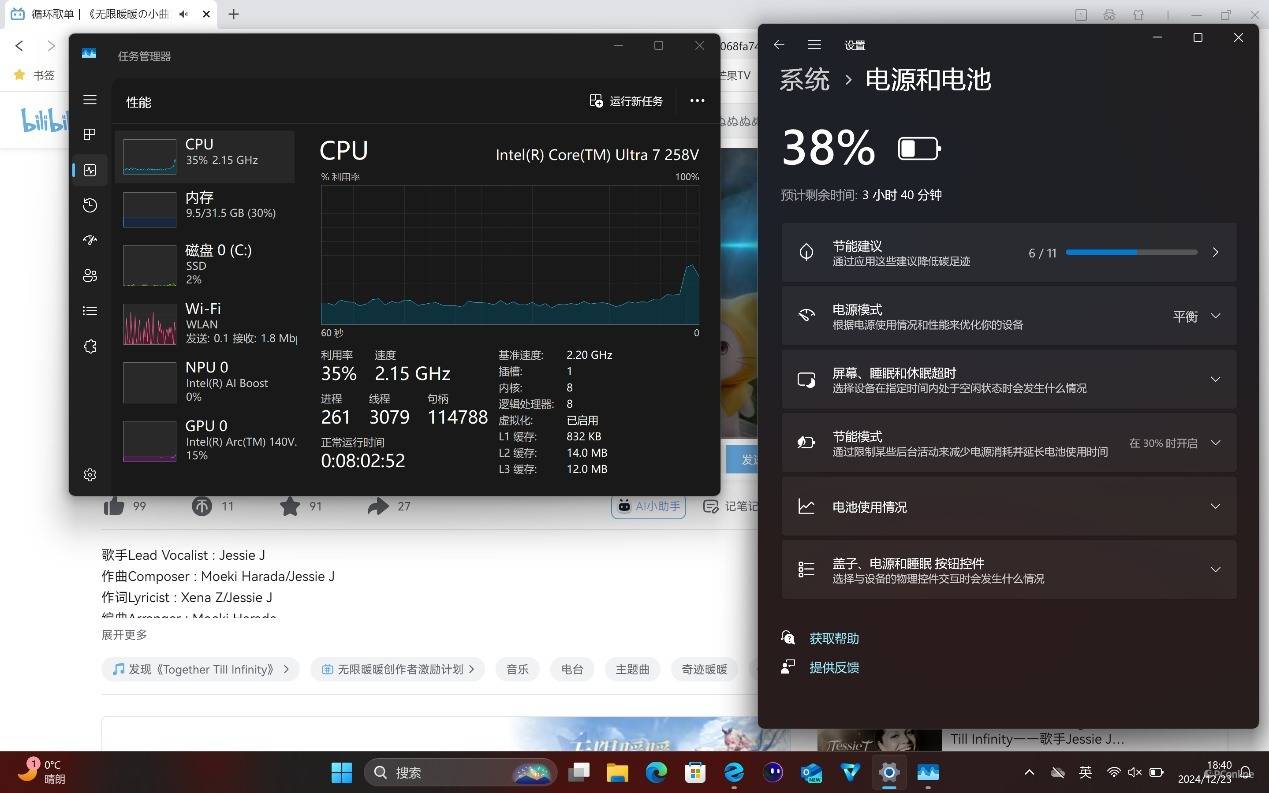
Task: Select 内存 in the performance list
Action: pos(205,208)
